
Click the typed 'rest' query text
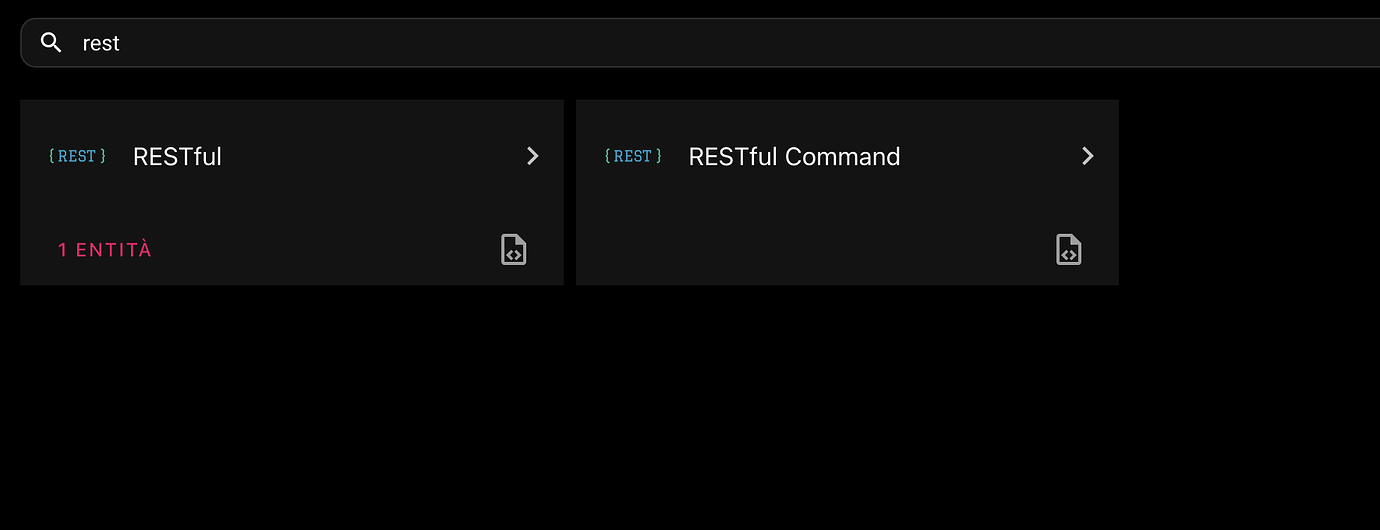click(101, 43)
